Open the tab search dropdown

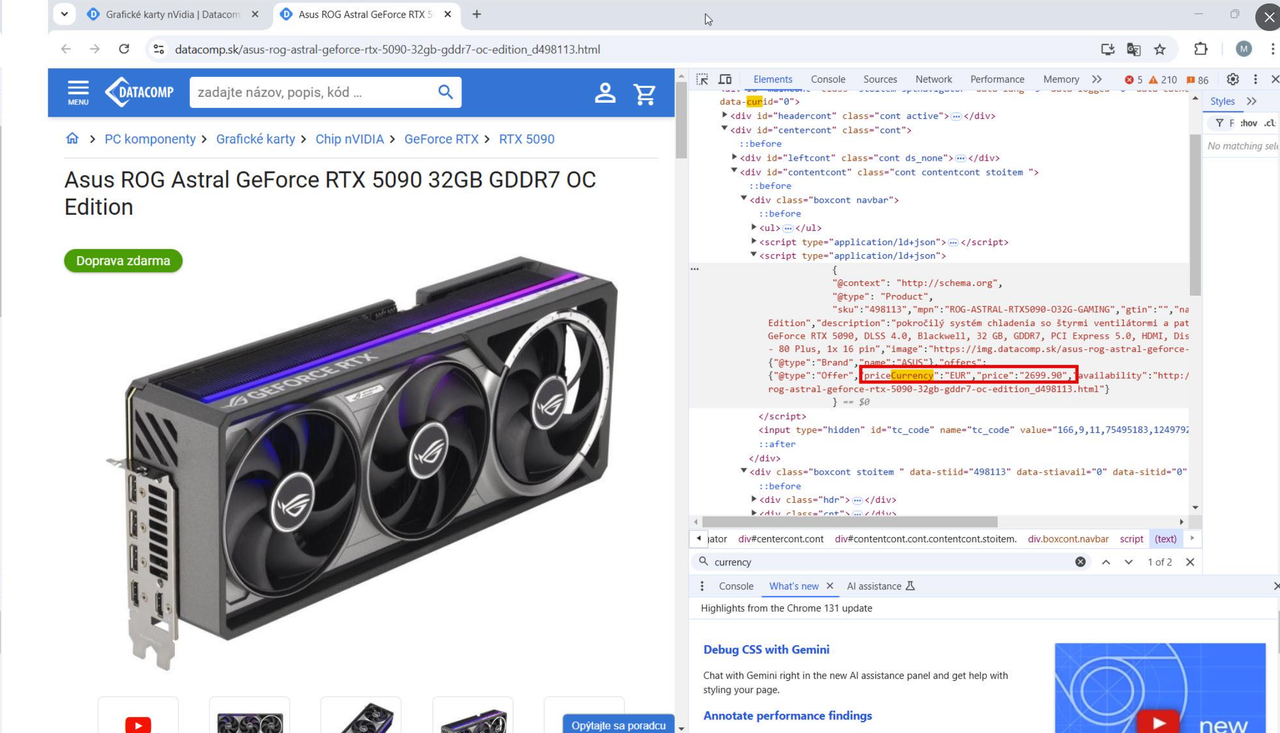[64, 14]
